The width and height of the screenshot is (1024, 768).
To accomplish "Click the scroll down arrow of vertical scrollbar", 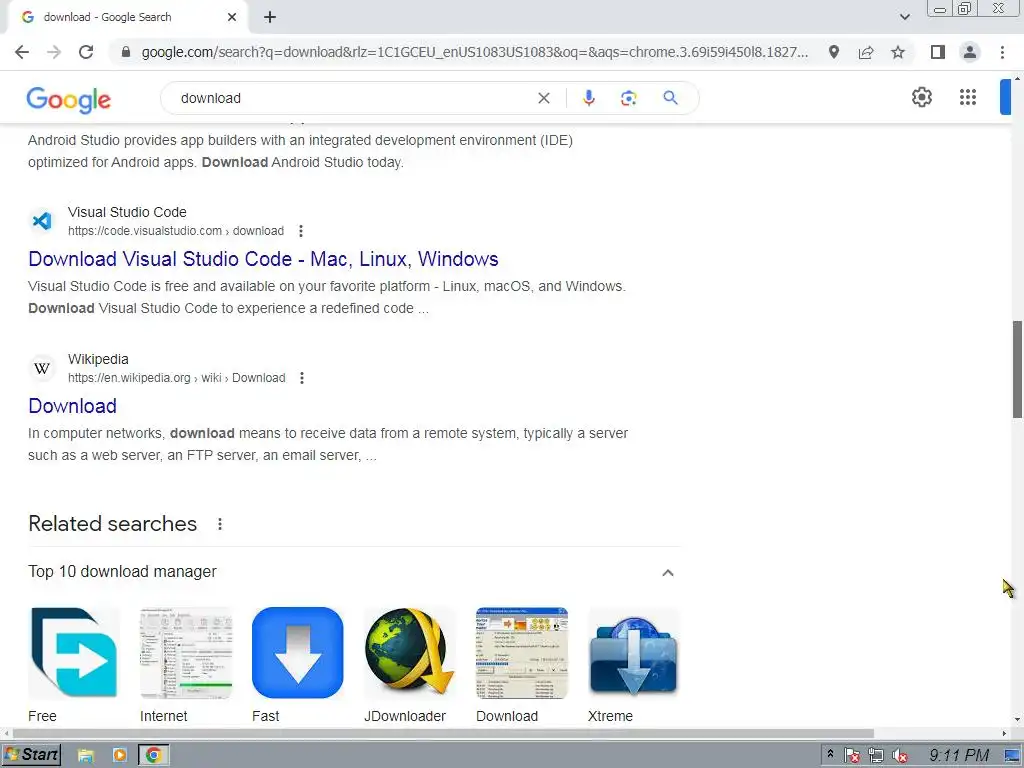I will tap(1017, 720).
